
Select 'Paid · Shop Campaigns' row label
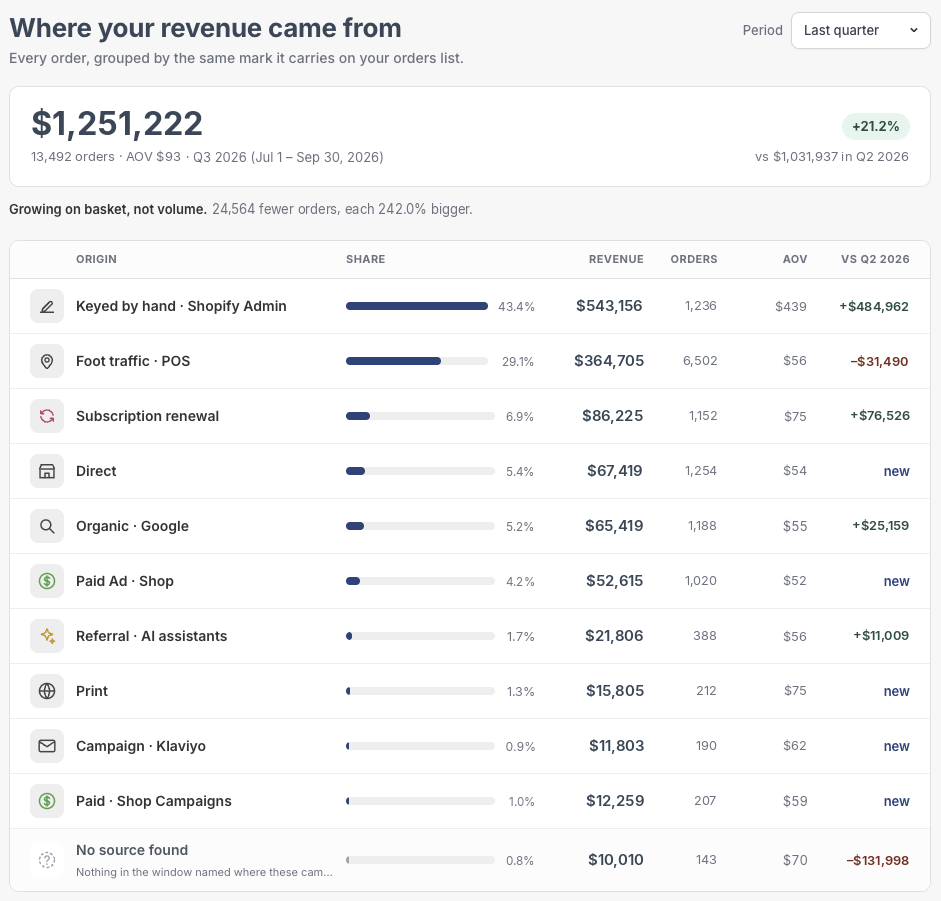click(154, 801)
